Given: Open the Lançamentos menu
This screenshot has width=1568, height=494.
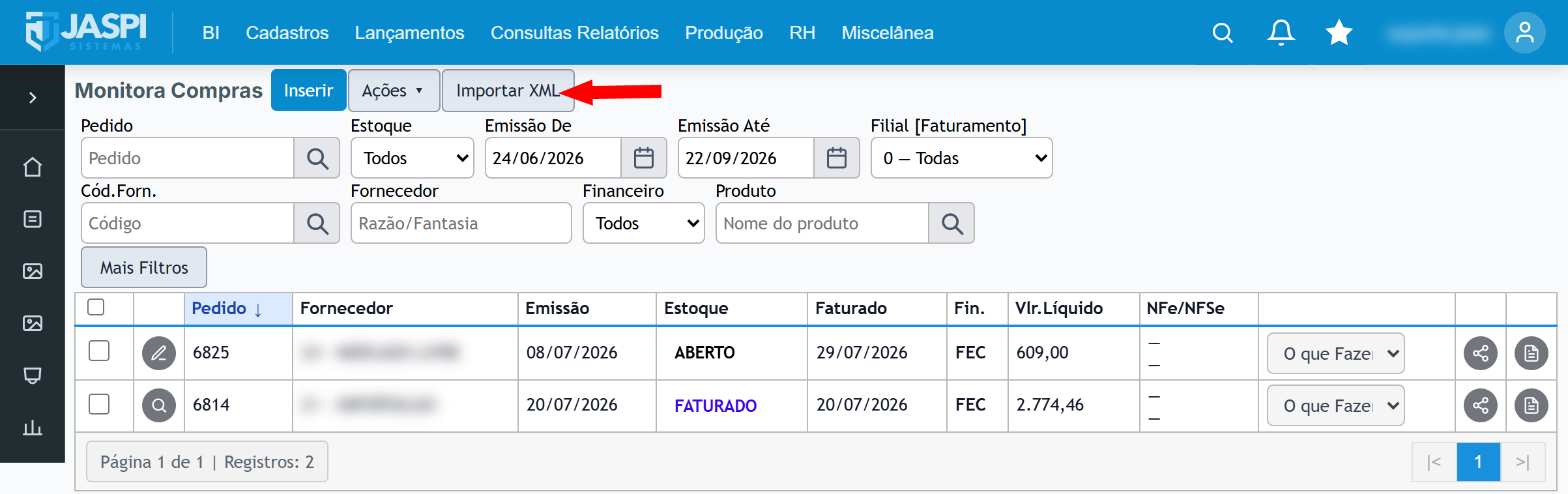Looking at the screenshot, I should coord(410,33).
